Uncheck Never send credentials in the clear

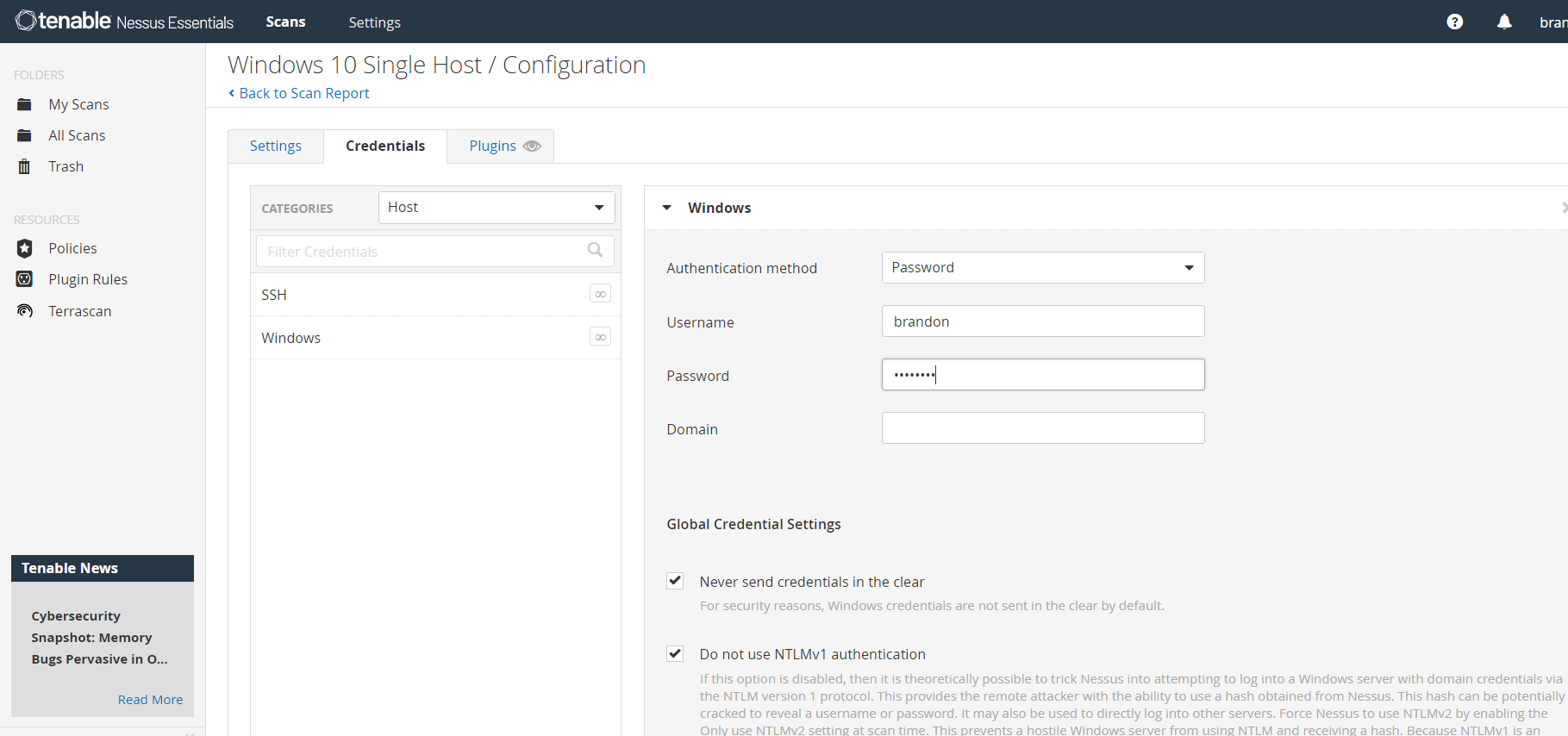tap(675, 582)
